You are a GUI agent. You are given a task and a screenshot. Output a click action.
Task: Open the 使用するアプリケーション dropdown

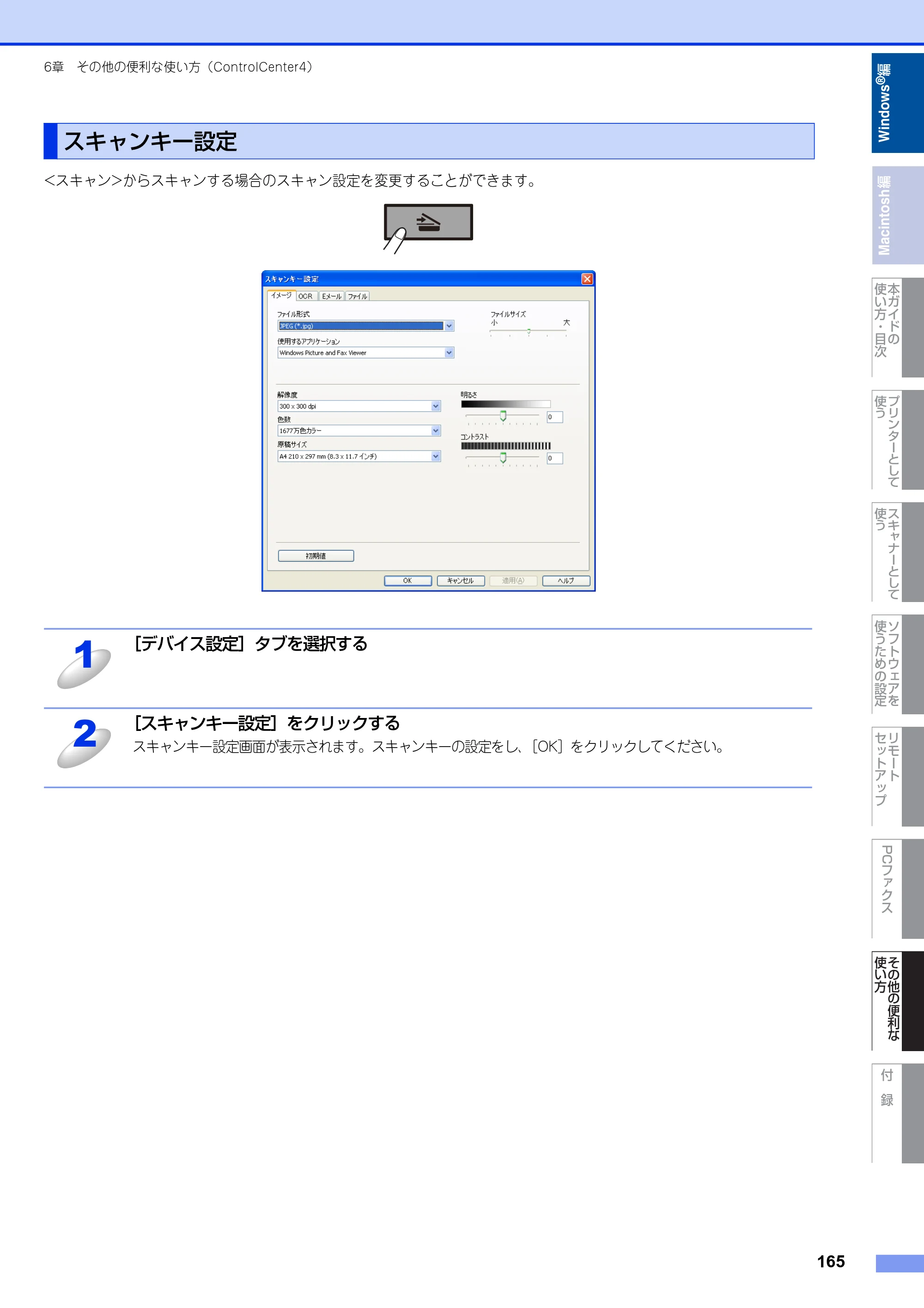[x=365, y=353]
